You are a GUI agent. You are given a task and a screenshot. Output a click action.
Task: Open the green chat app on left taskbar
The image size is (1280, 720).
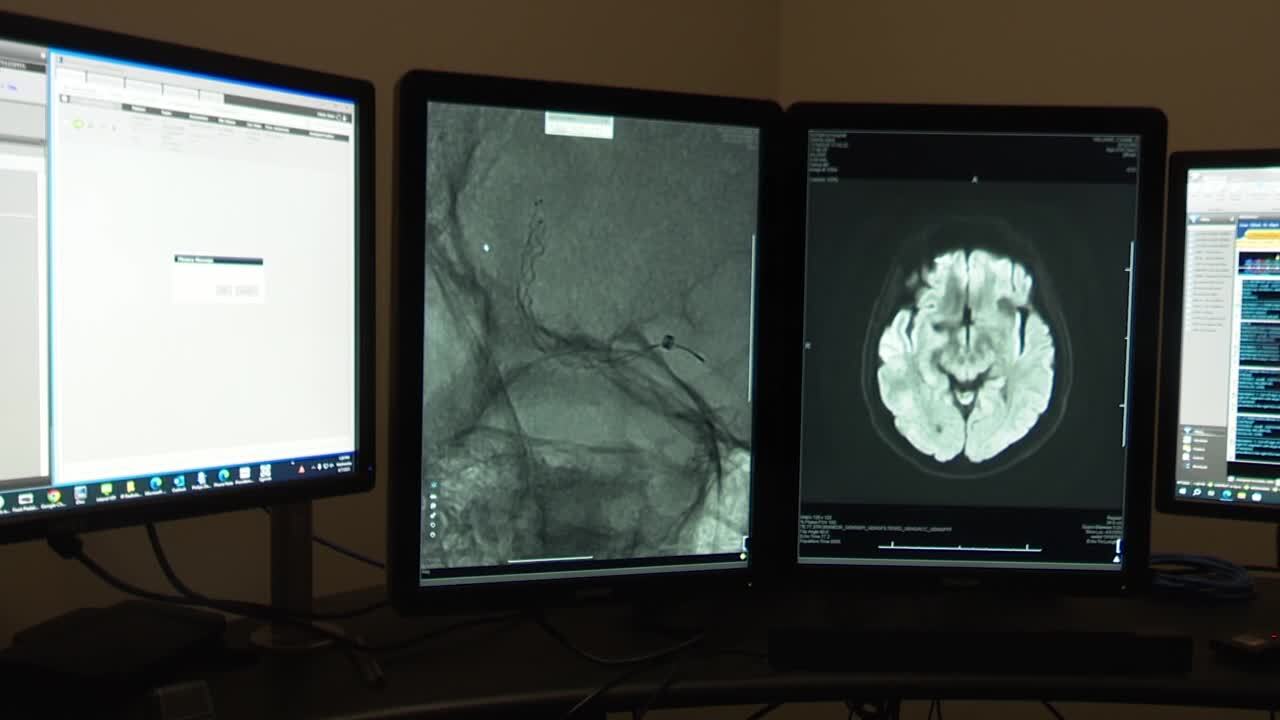(106, 489)
